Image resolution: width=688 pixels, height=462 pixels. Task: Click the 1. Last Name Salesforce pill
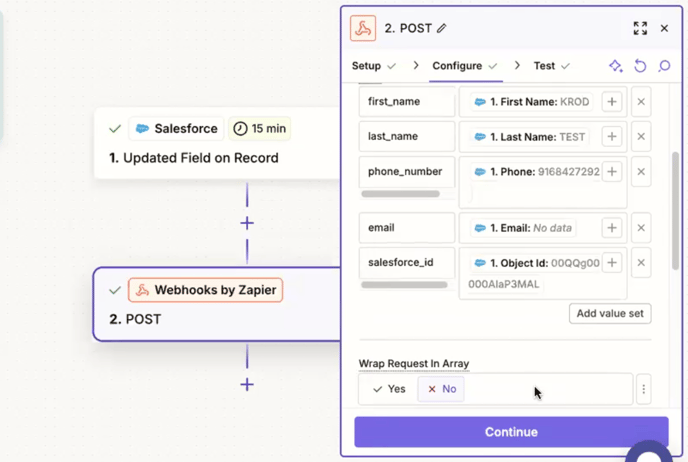tap(530, 137)
